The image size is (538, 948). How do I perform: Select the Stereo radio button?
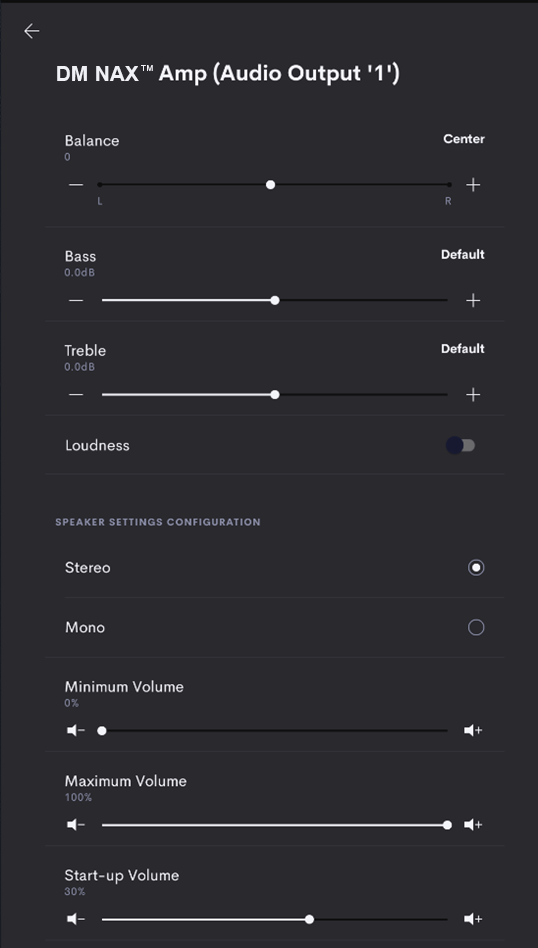tap(476, 568)
